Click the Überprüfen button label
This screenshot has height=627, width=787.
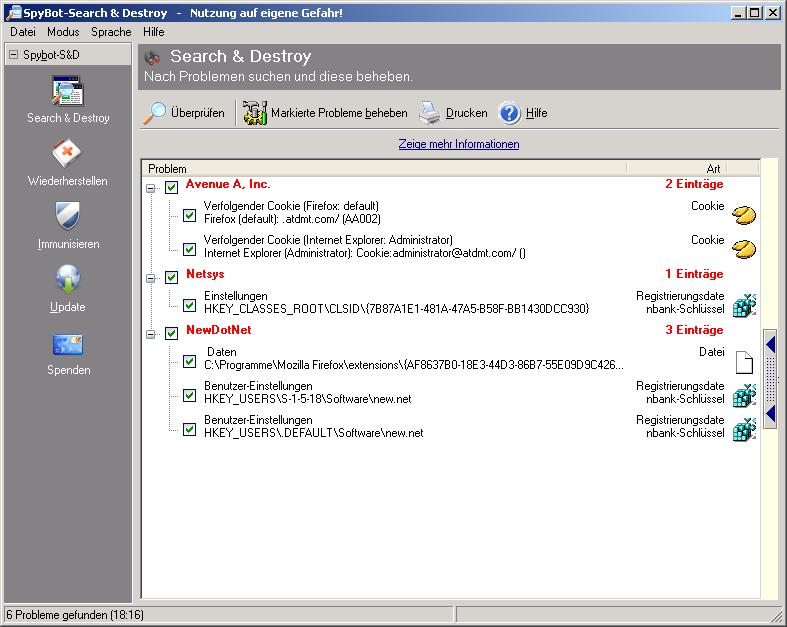click(x=198, y=113)
